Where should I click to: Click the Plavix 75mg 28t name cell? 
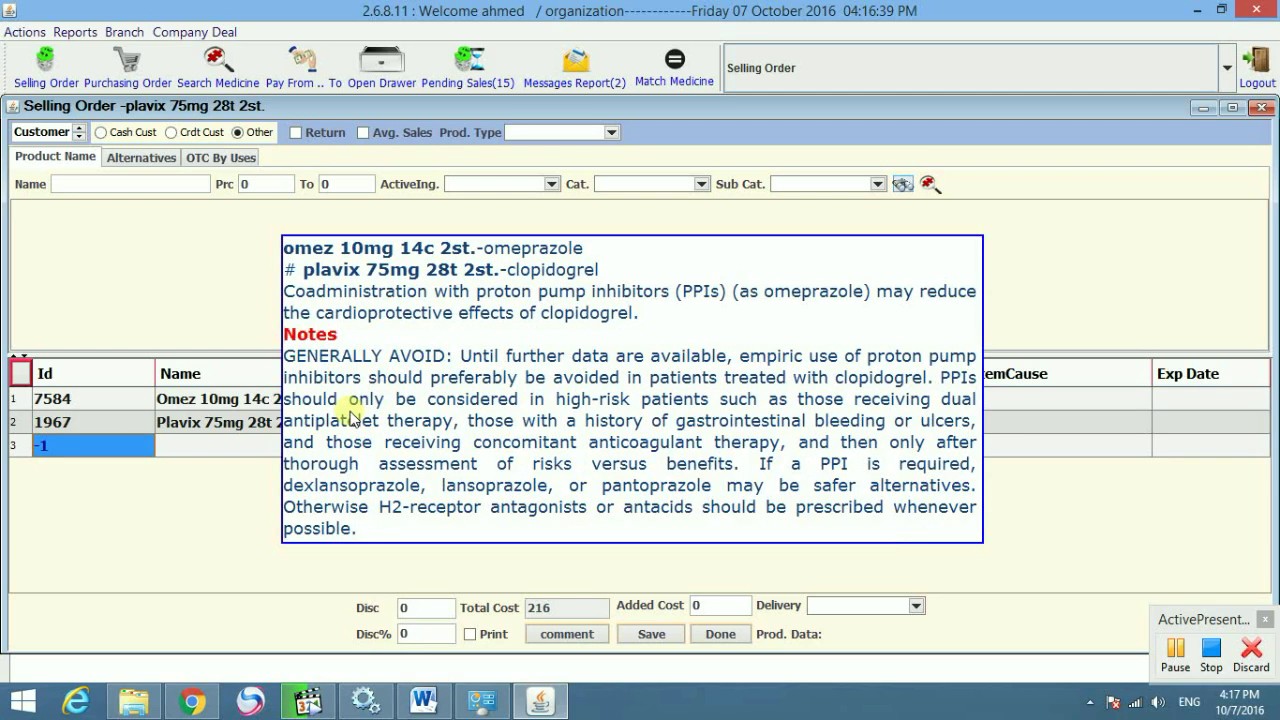218,422
